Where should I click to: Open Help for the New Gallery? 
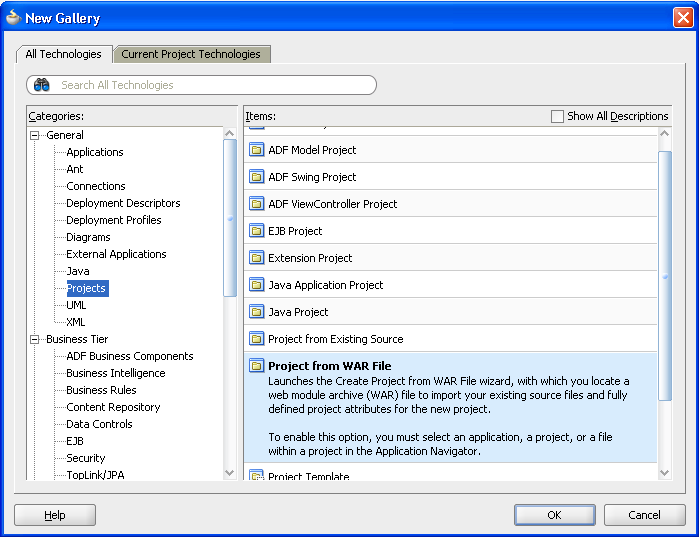55,515
